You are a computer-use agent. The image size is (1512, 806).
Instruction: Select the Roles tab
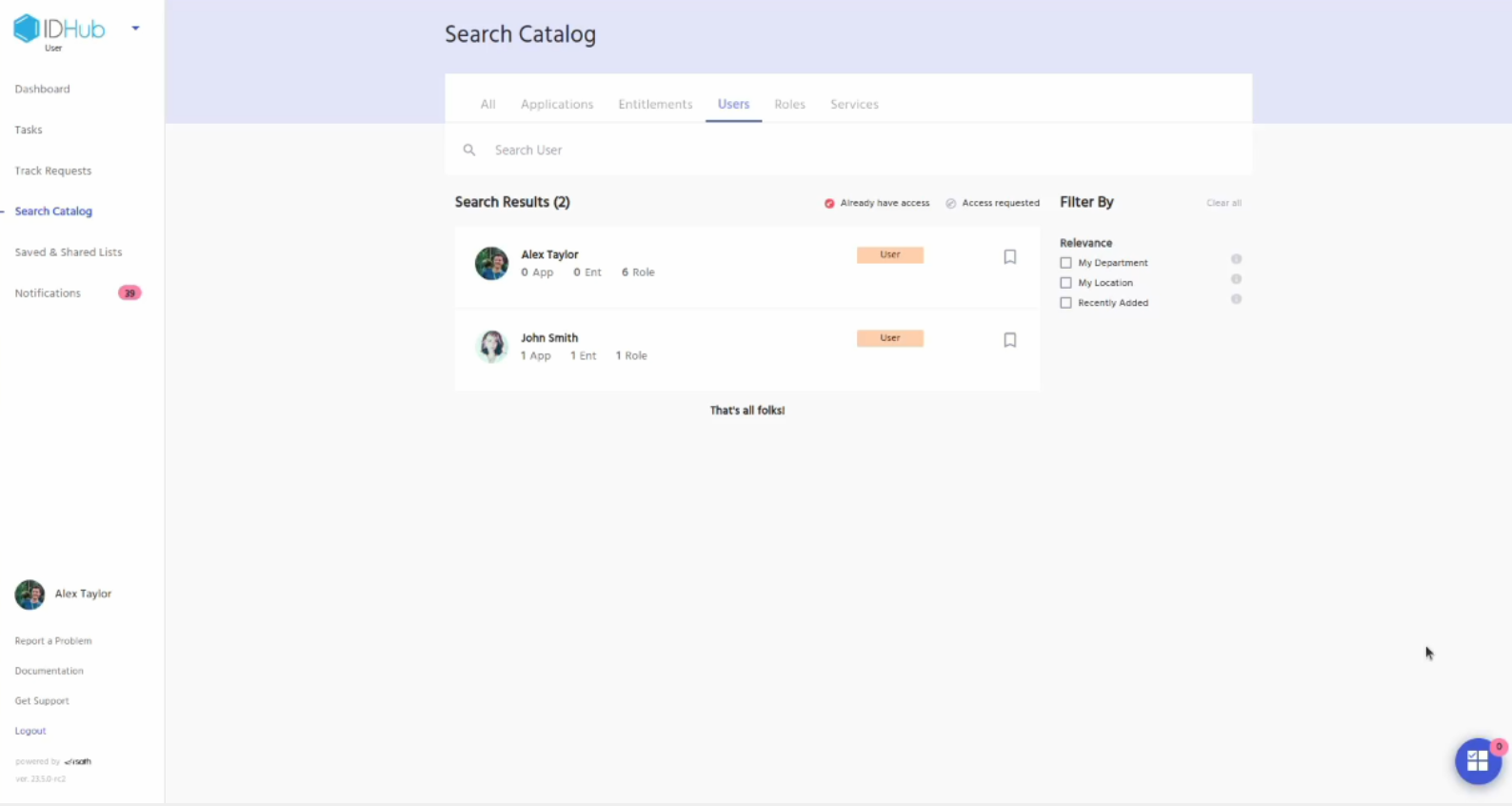point(789,105)
